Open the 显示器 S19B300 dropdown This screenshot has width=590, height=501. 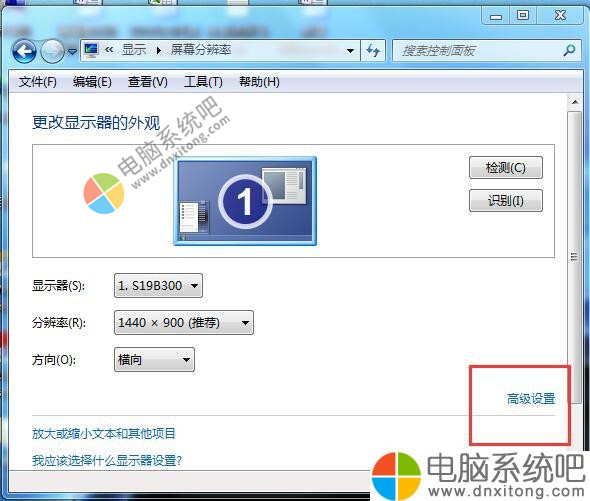pyautogui.click(x=158, y=286)
